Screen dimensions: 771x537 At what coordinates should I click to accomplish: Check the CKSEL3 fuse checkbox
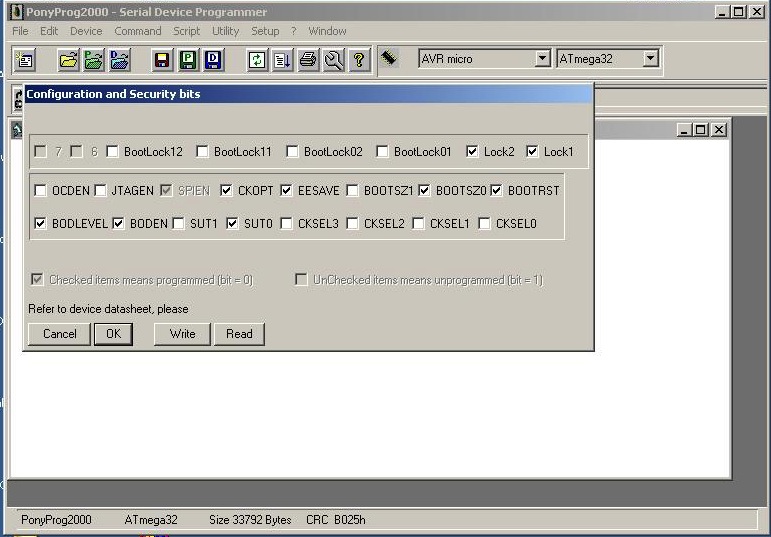tap(286, 224)
